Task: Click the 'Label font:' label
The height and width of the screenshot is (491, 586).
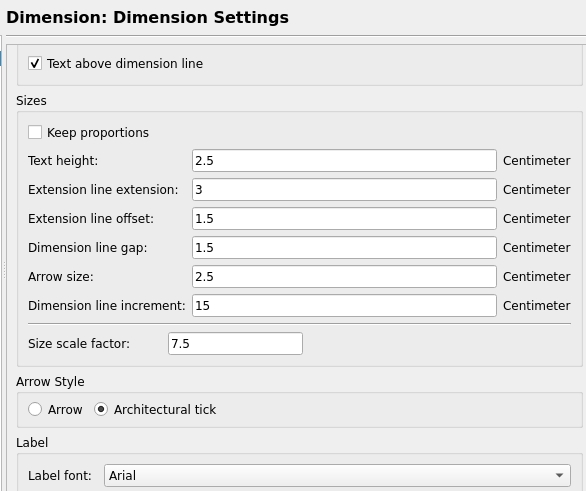Action: [x=59, y=475]
